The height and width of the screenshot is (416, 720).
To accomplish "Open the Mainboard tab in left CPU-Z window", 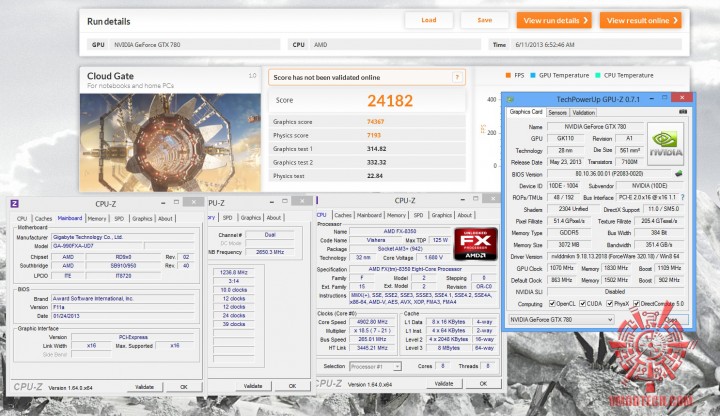I will tap(70, 218).
